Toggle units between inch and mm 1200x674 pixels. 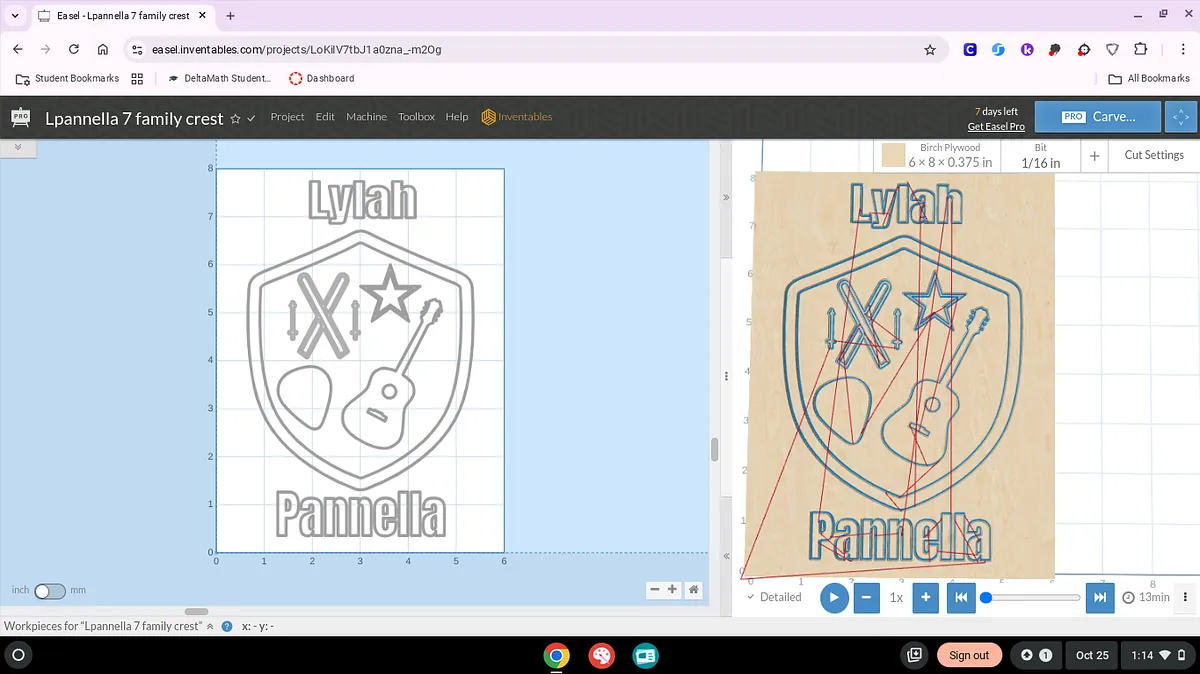[x=49, y=591]
